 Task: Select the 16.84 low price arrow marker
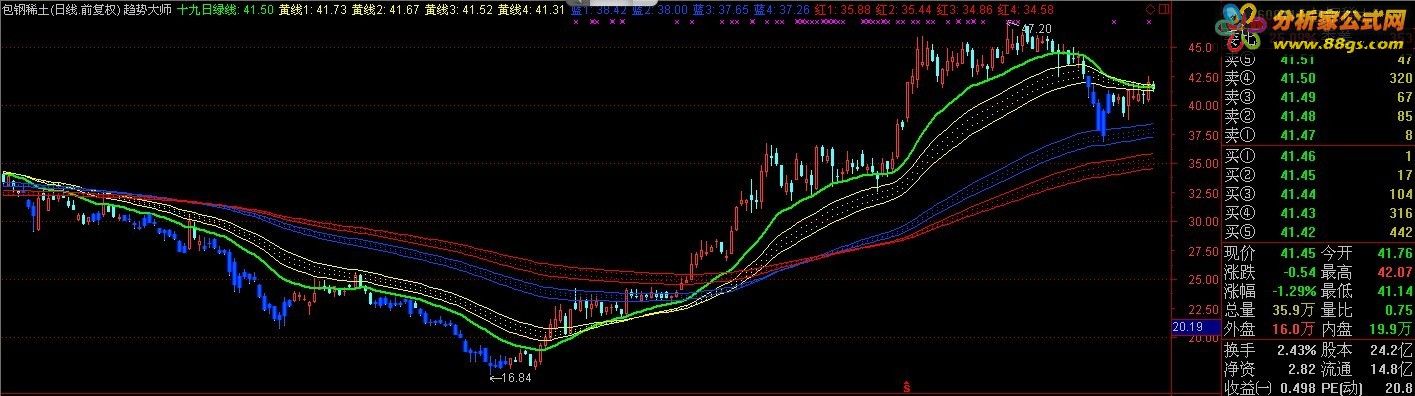click(x=509, y=378)
